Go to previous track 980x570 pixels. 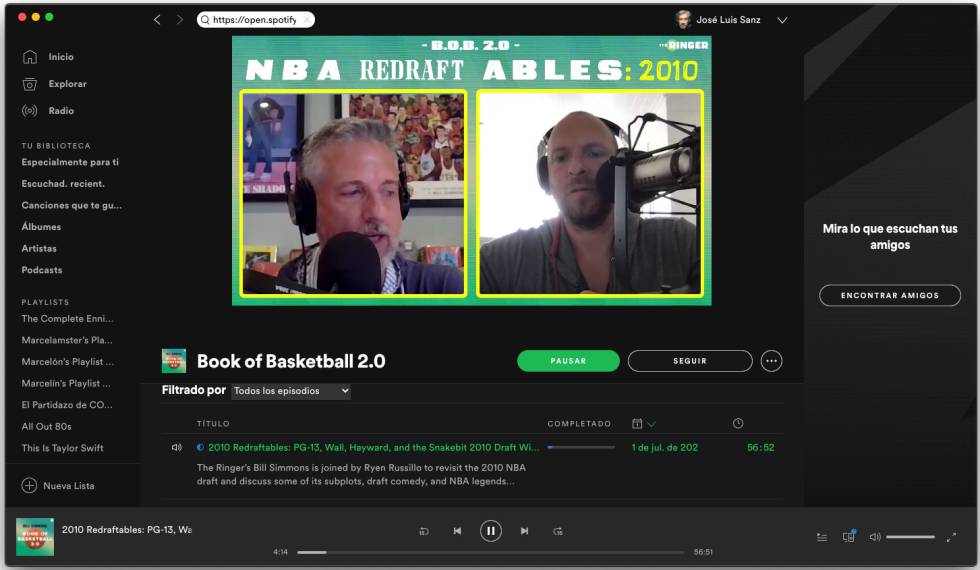click(458, 531)
